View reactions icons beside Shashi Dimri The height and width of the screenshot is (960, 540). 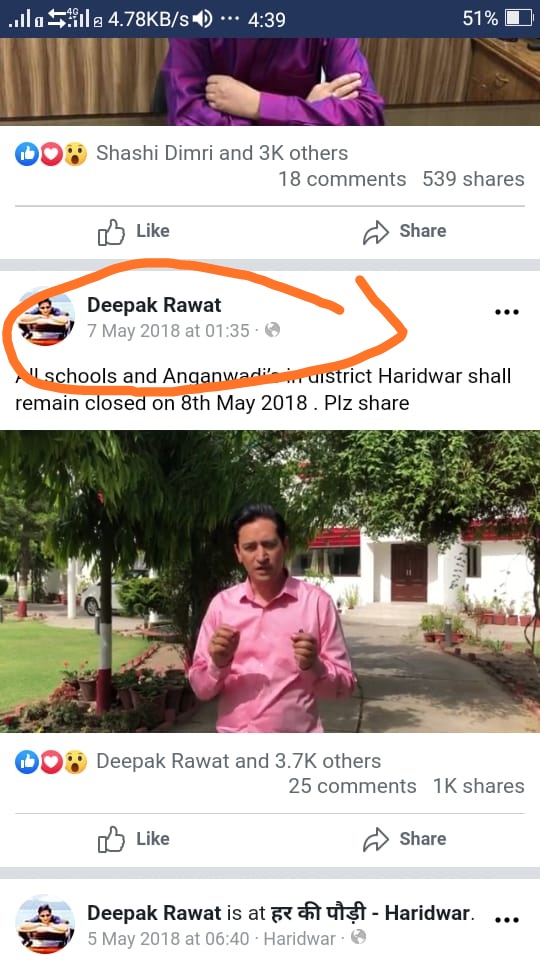(51, 154)
